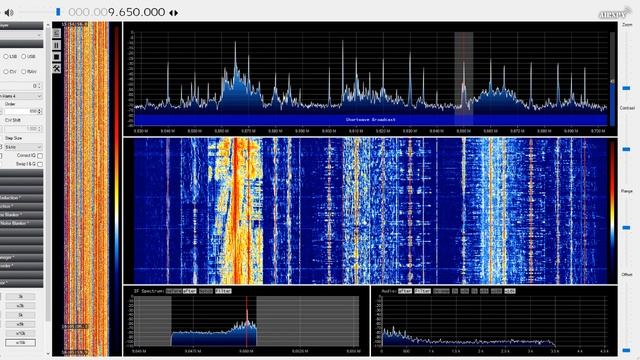Viewport: 640px width, 360px height.
Task: Click the Shortwave Broadcast band label
Action: [371, 120]
